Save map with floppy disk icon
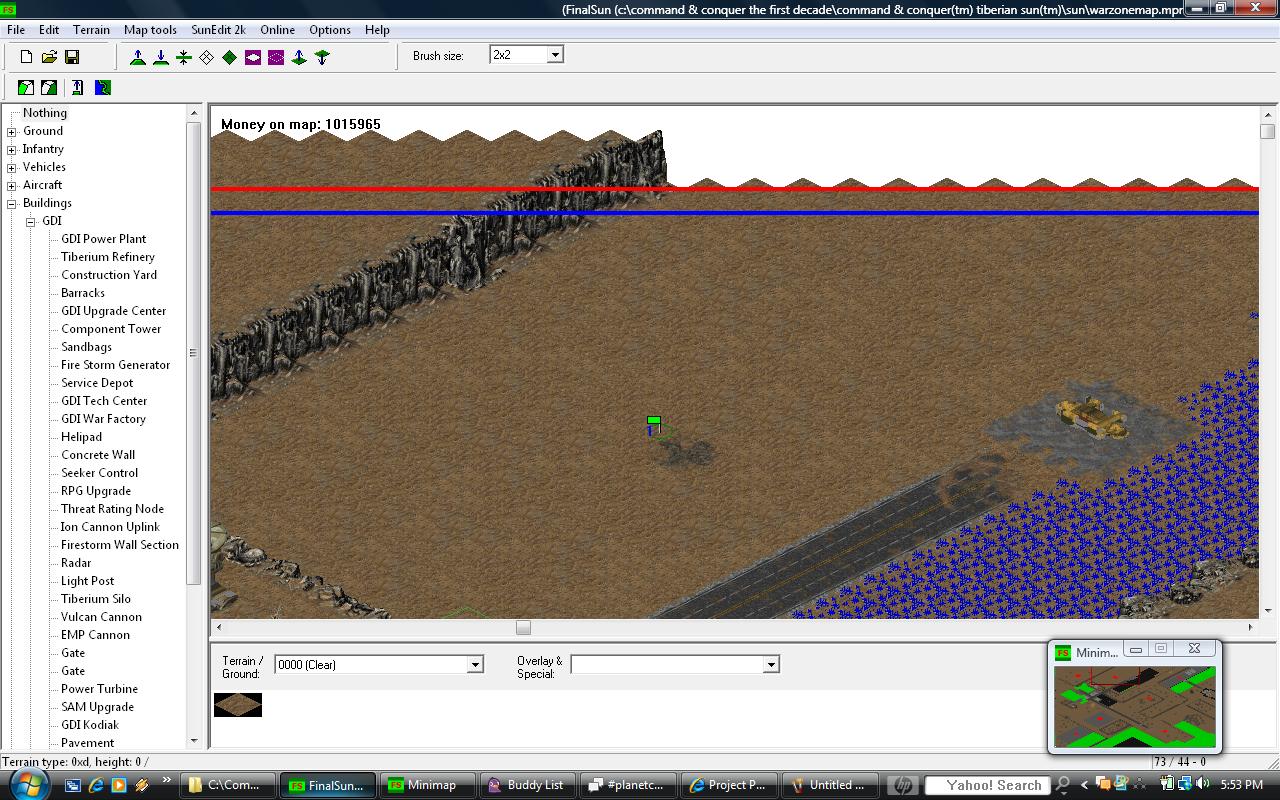1280x800 pixels. tap(72, 57)
